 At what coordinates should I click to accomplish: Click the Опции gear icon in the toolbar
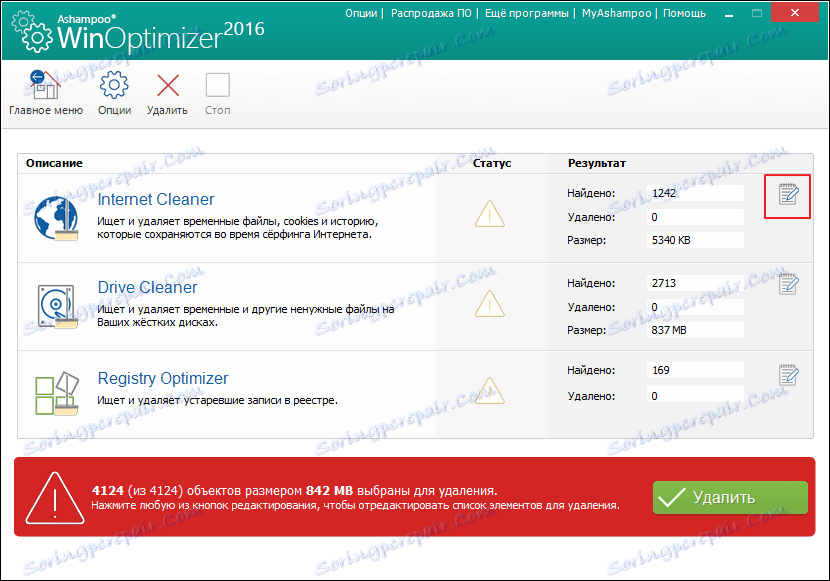pos(115,85)
